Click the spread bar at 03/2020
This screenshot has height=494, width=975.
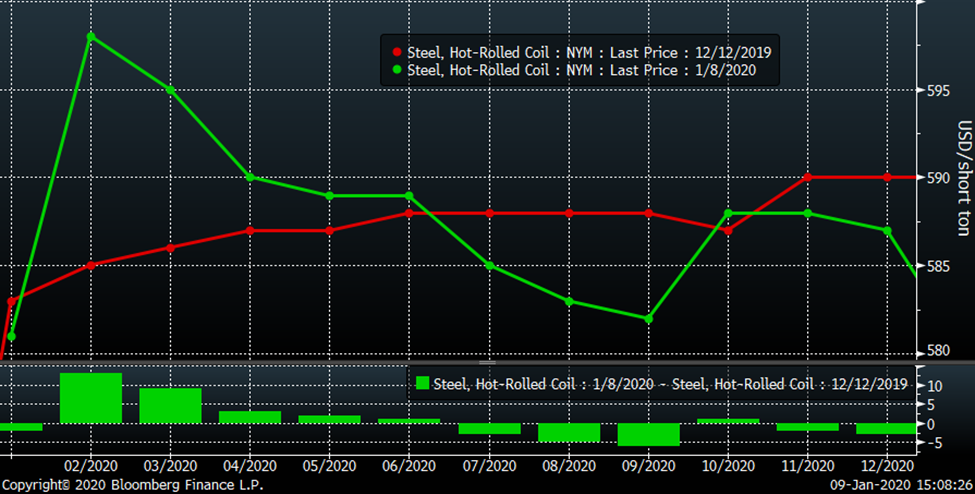[x=170, y=406]
